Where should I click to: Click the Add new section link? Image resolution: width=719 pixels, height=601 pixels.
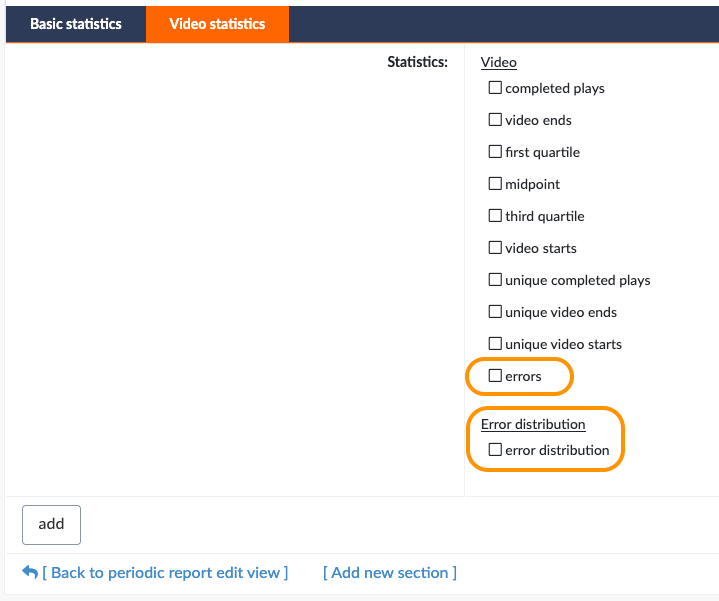(x=390, y=573)
